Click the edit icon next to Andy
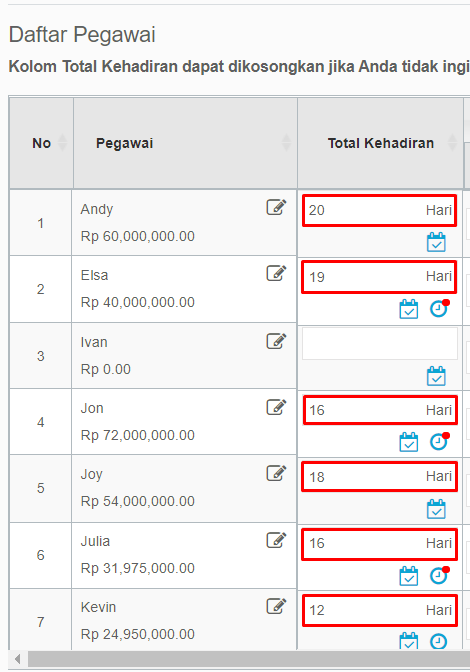Viewport: 470px width, 672px height. (276, 207)
